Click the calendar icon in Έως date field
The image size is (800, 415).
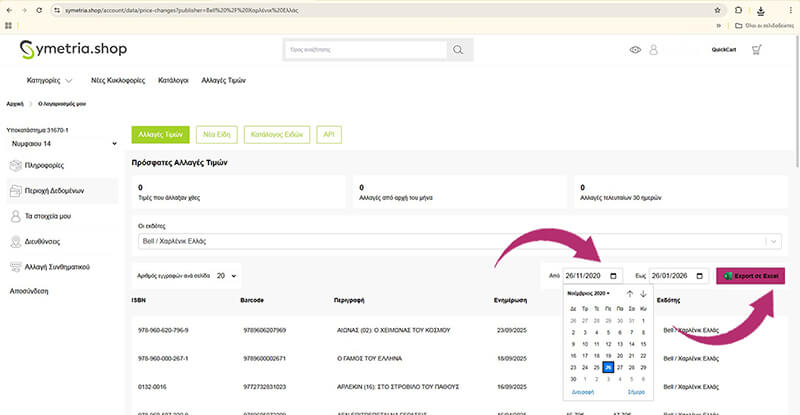(x=699, y=275)
